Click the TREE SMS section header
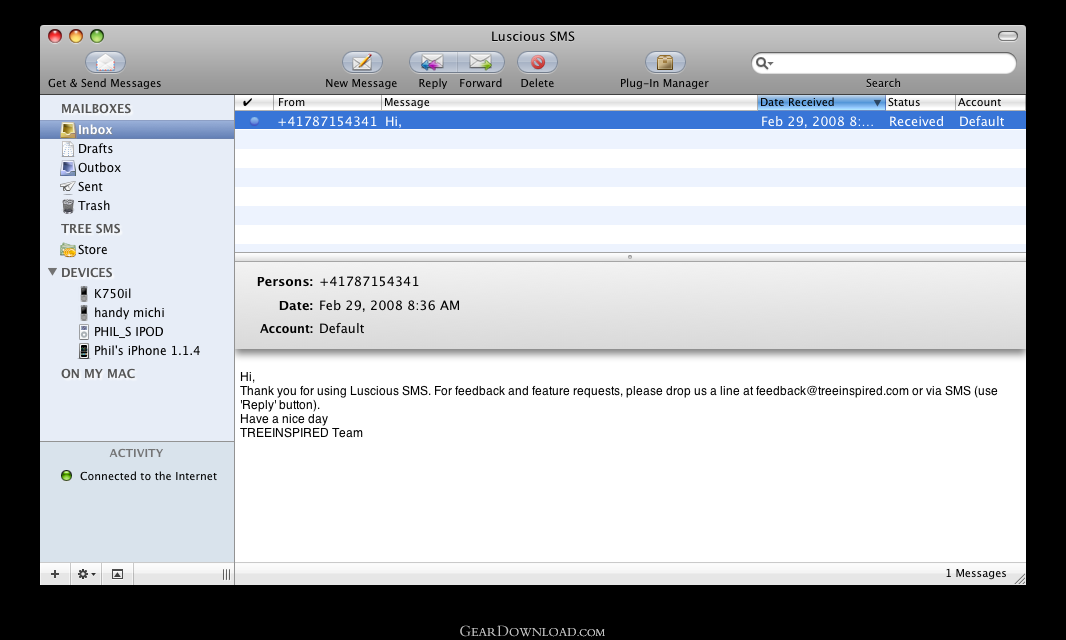Image resolution: width=1066 pixels, height=640 pixels. pos(90,229)
